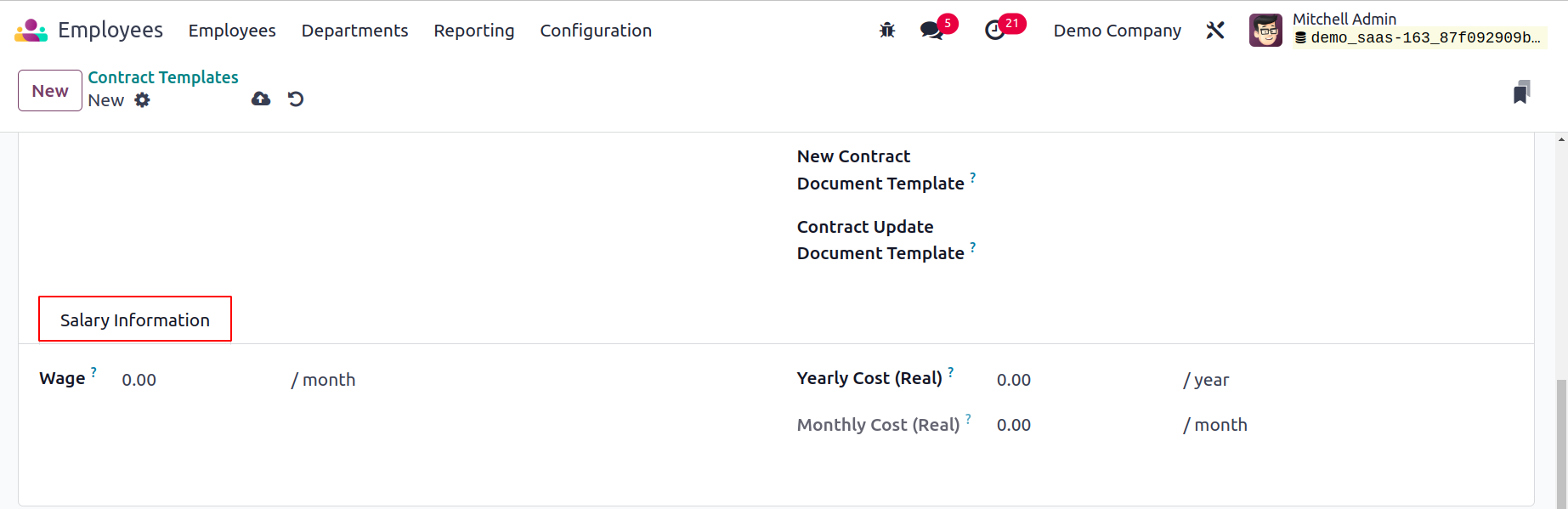Open the messages chat icon

coord(932,31)
